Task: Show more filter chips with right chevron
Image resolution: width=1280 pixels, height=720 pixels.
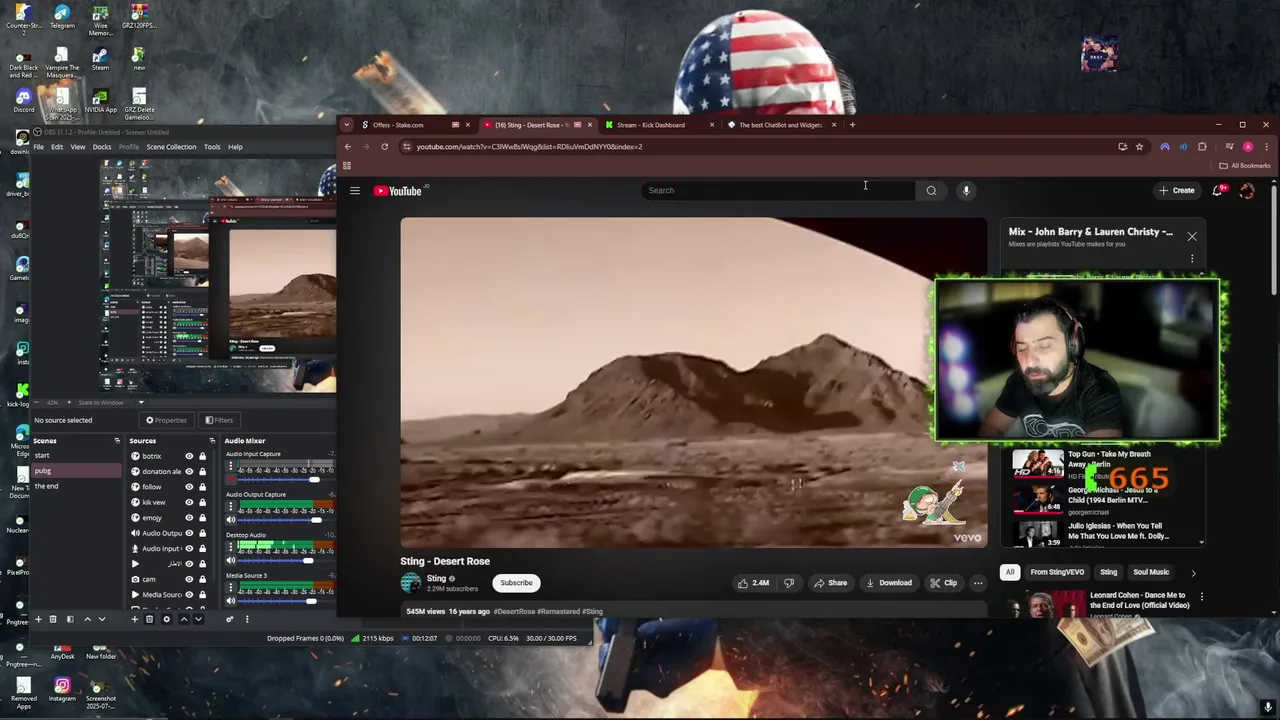Action: (1193, 573)
